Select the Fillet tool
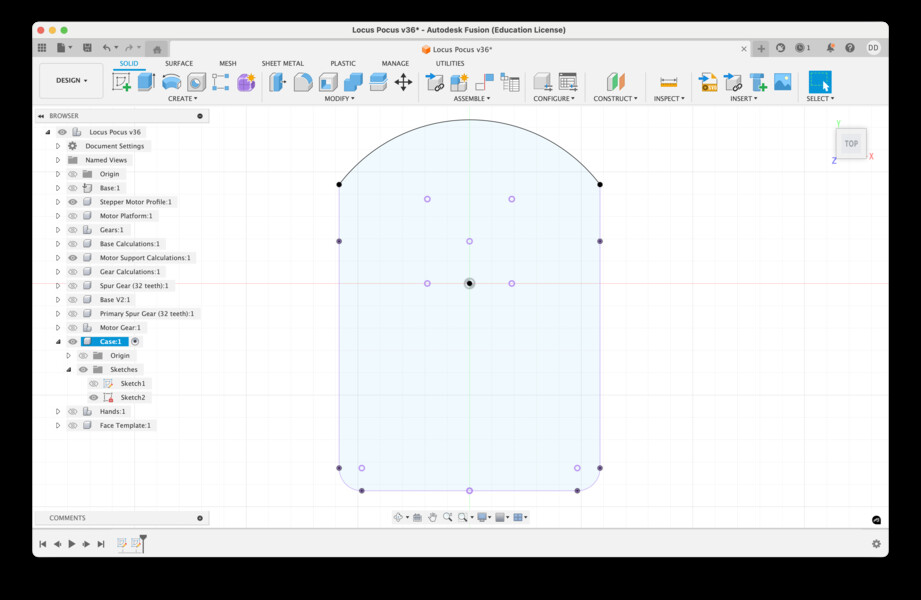921x600 pixels. click(303, 82)
